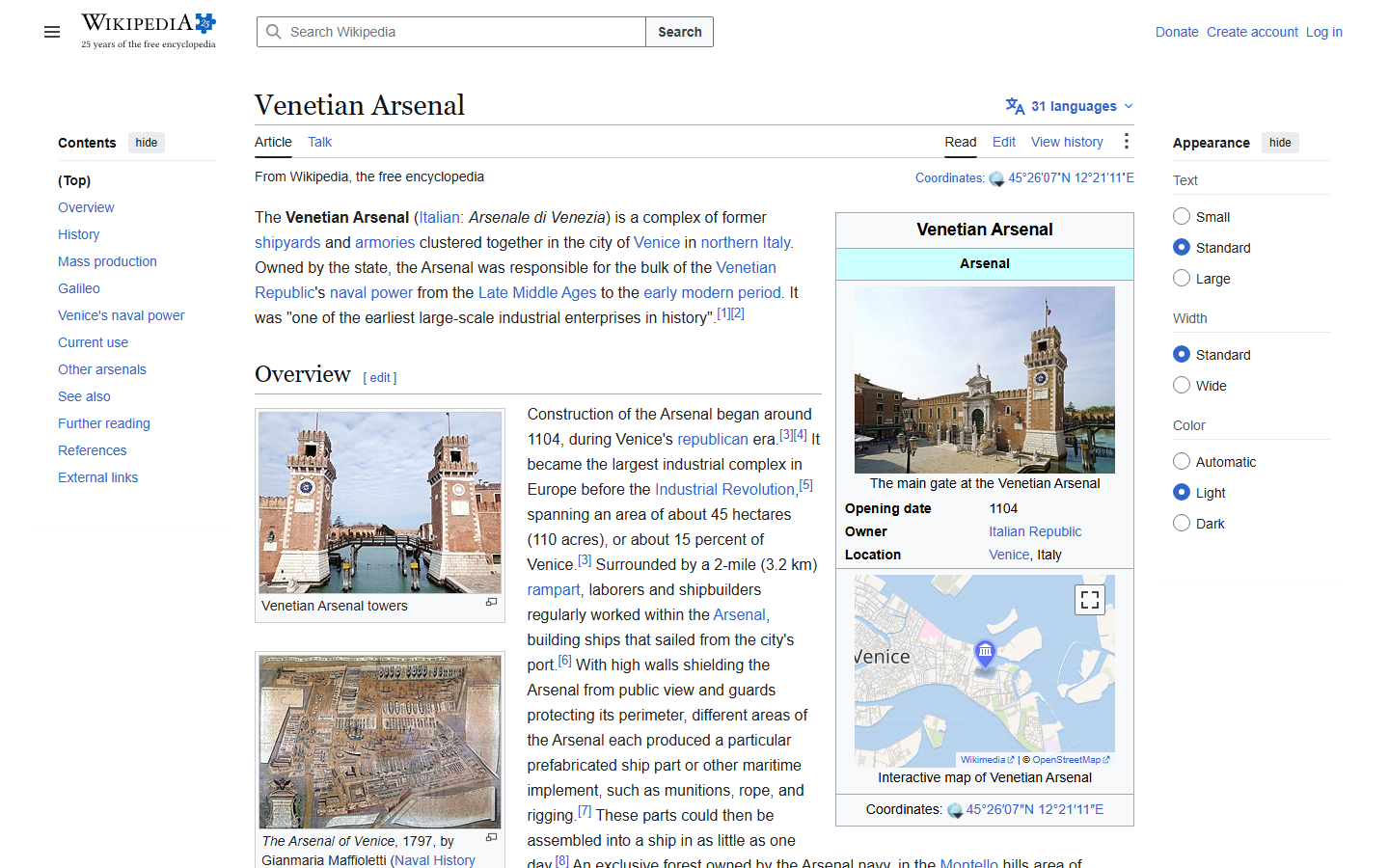Screen dimensions: 1389x868
Task: Follow the early modern period link
Action: tap(713, 292)
